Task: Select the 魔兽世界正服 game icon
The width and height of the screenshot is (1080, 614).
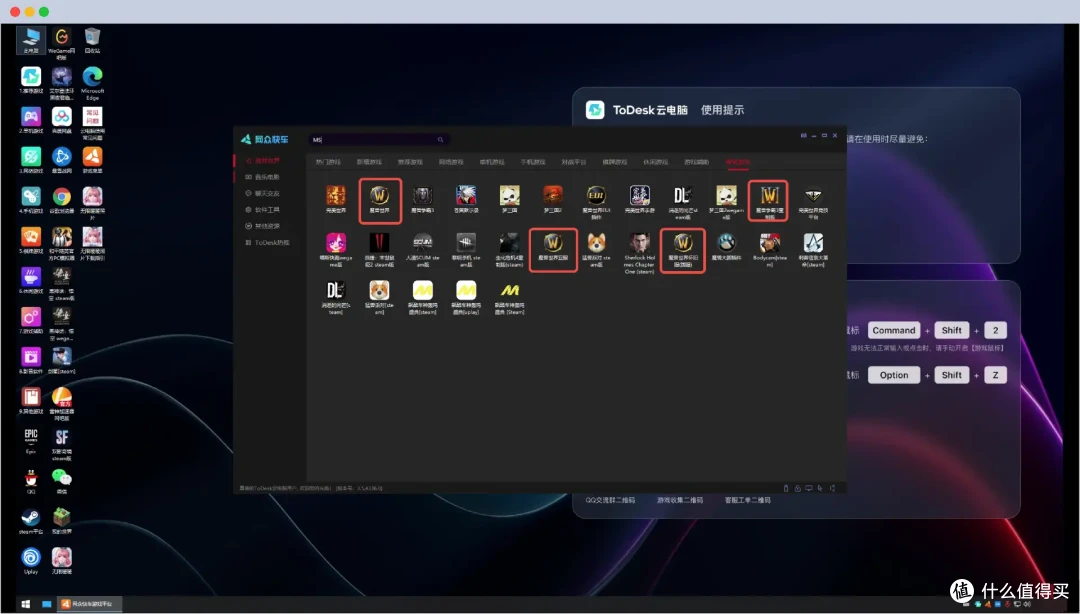Action: coord(553,243)
